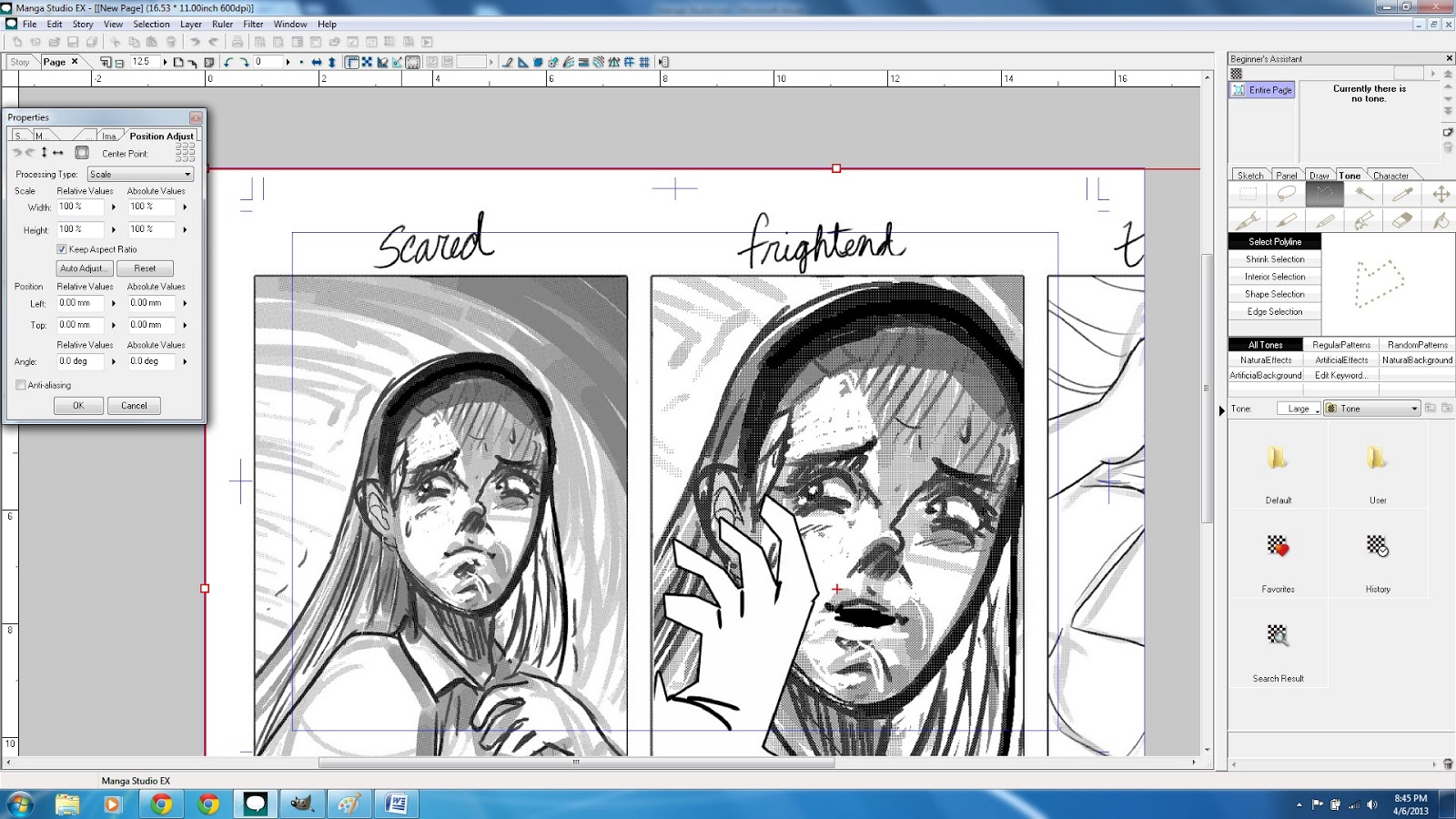The width and height of the screenshot is (1456, 819).
Task: Click the relative Width input field
Action: [80, 207]
